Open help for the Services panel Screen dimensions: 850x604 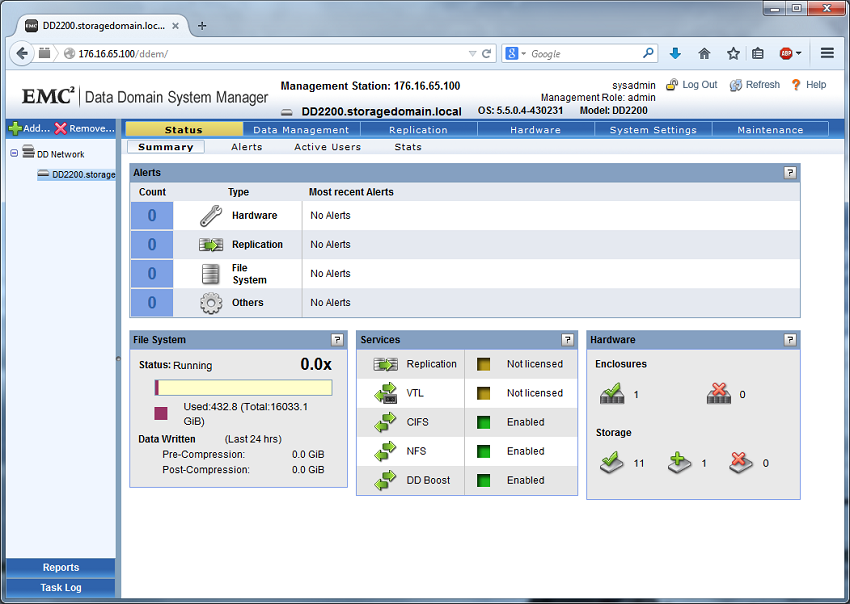pos(568,339)
